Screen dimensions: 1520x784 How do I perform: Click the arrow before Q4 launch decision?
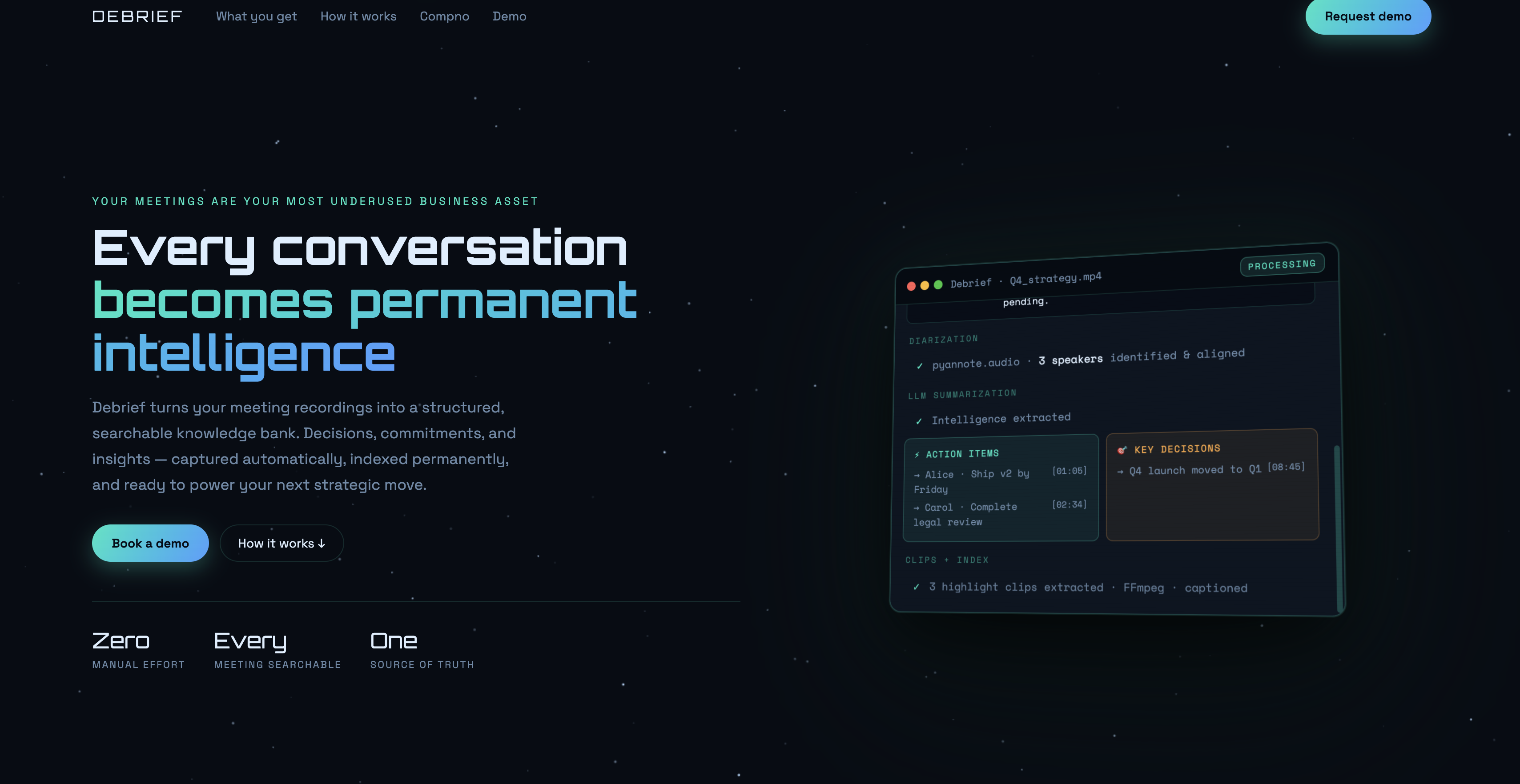pyautogui.click(x=1120, y=472)
